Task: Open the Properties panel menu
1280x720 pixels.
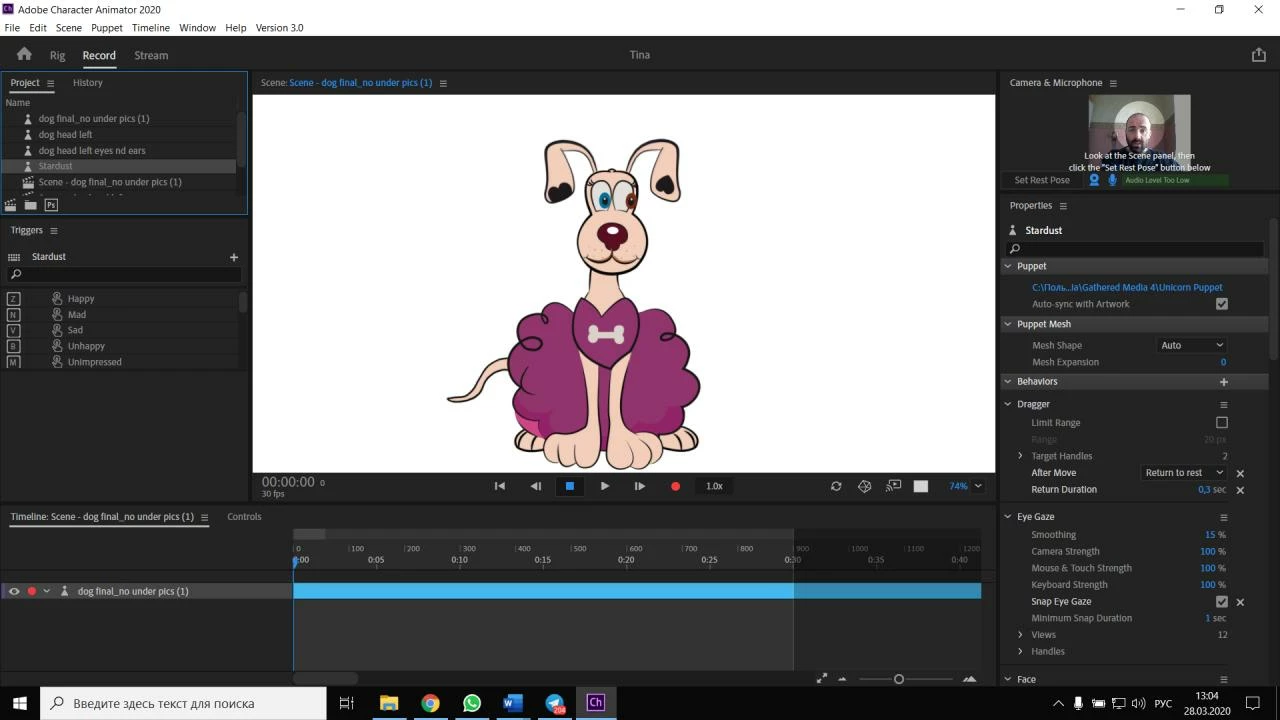Action: tap(1063, 206)
